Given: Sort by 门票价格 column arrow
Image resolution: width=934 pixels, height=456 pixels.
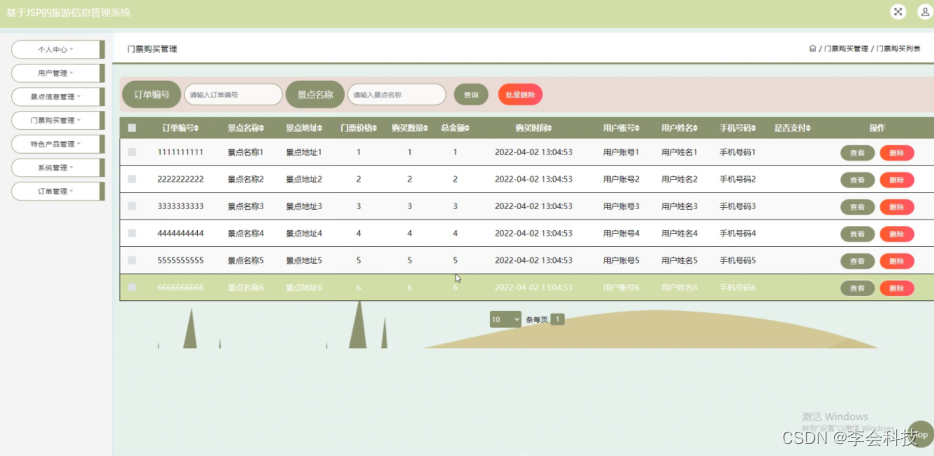Looking at the screenshot, I should (375, 128).
